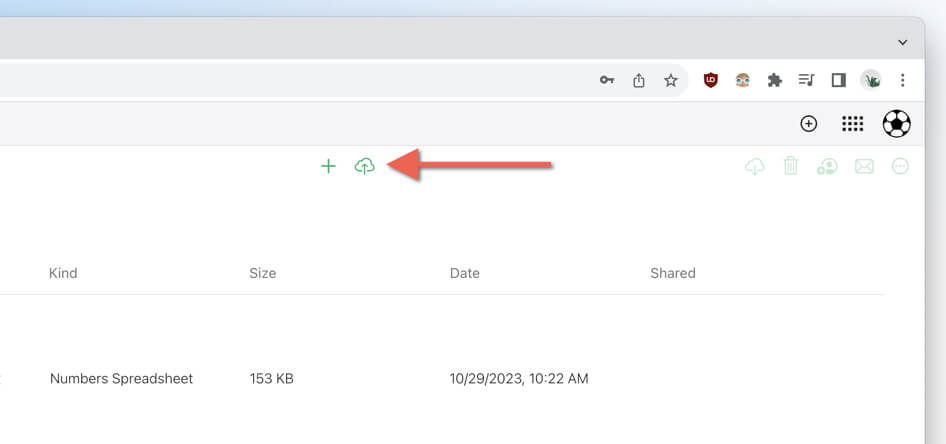The height and width of the screenshot is (444, 946).
Task: Open the uBlock Origin extension
Action: (x=711, y=80)
